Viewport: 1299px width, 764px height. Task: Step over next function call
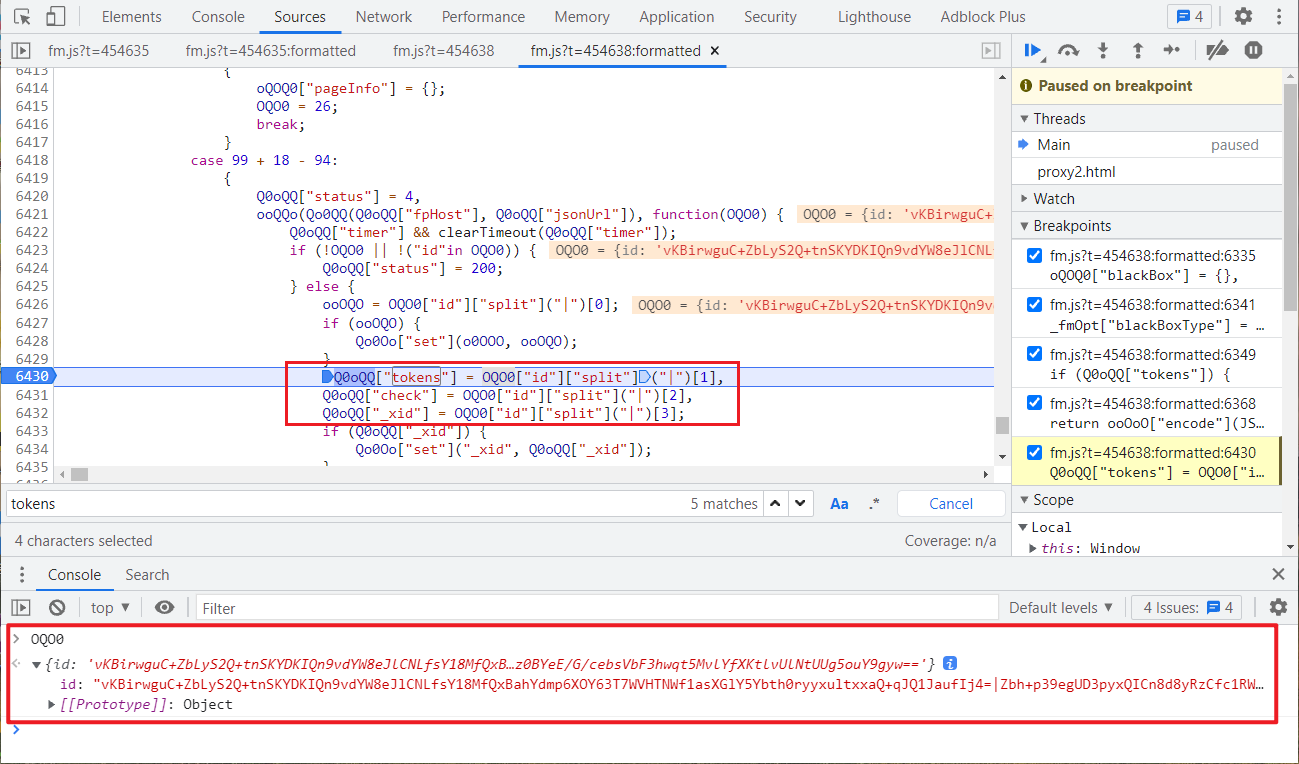[x=1068, y=50]
